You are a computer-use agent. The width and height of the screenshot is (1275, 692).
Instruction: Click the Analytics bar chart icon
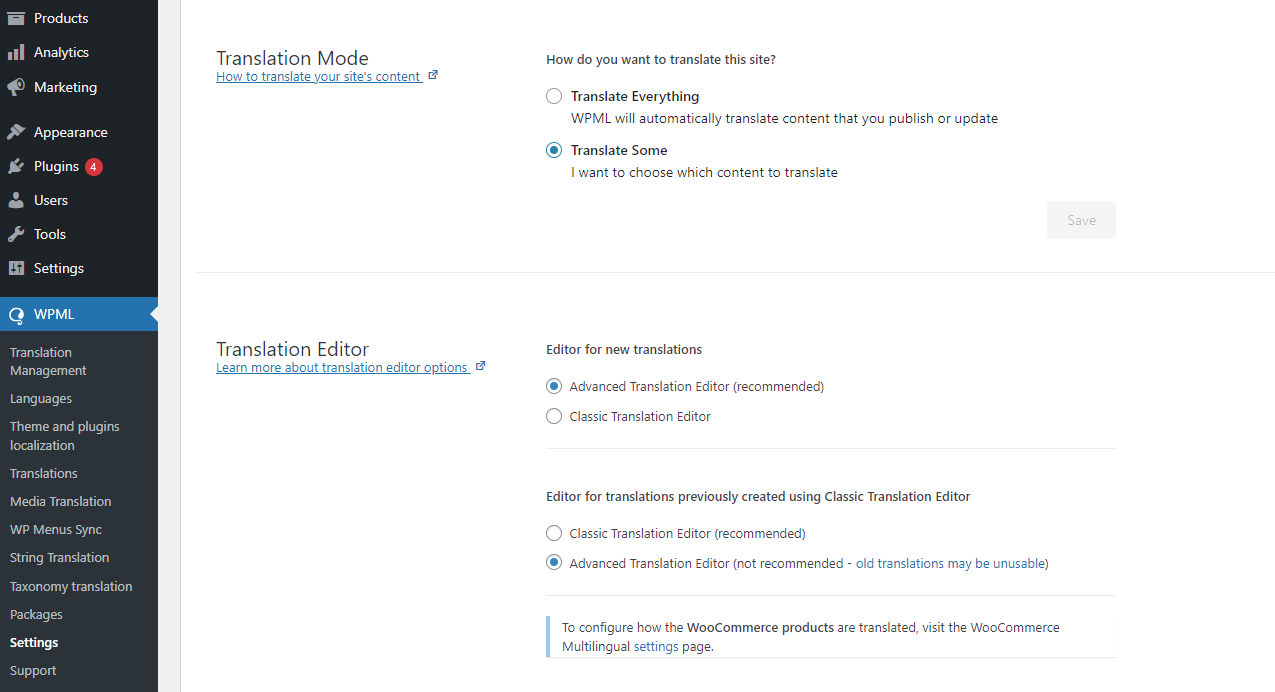[x=16, y=52]
